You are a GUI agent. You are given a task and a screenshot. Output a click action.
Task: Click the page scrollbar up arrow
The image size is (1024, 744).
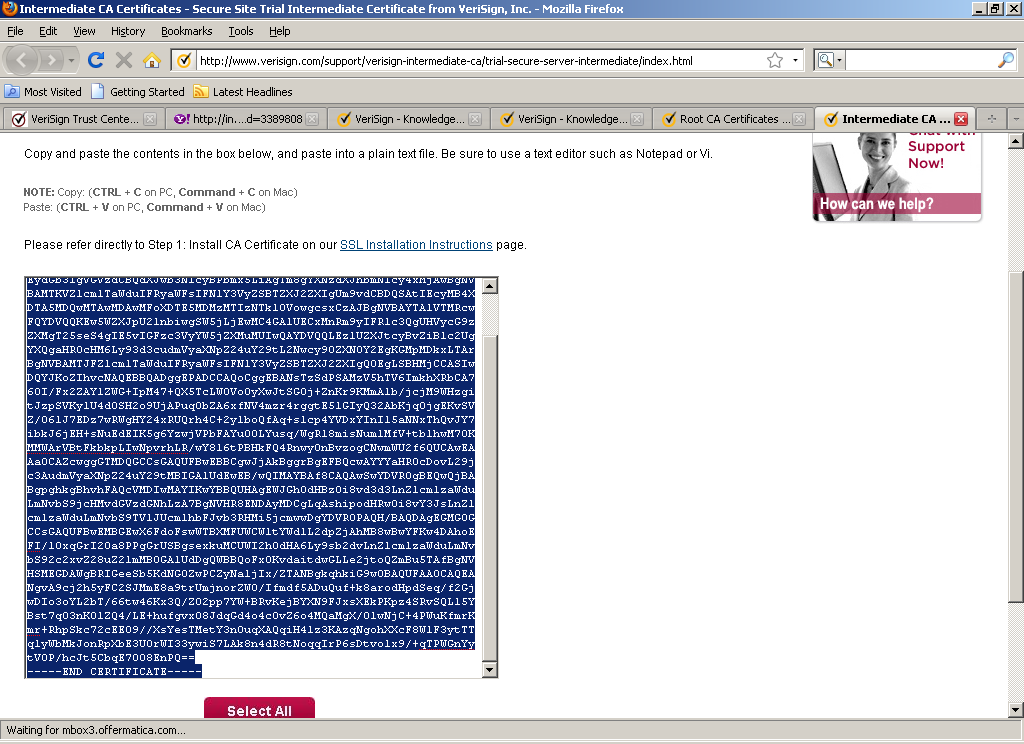click(1016, 140)
